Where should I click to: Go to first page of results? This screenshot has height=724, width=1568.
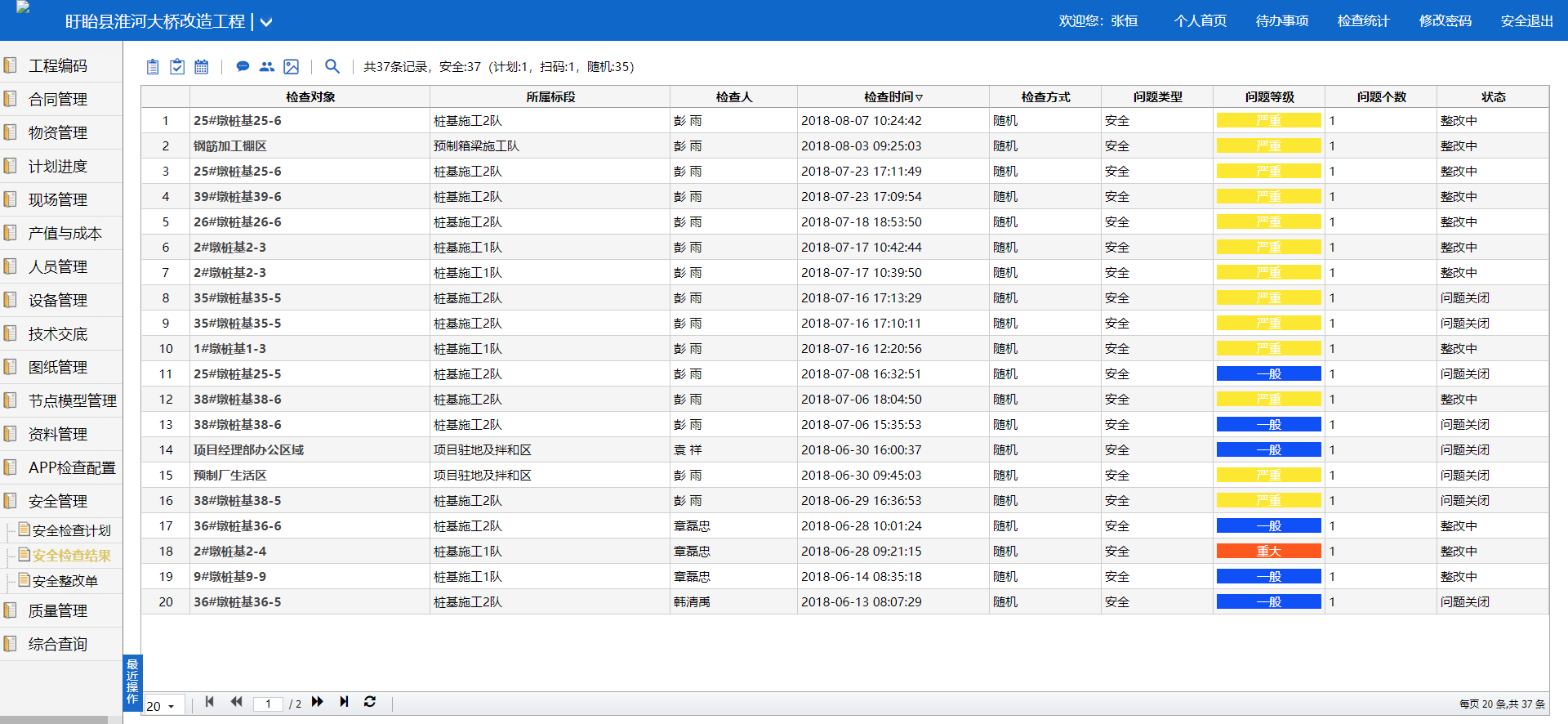click(210, 702)
